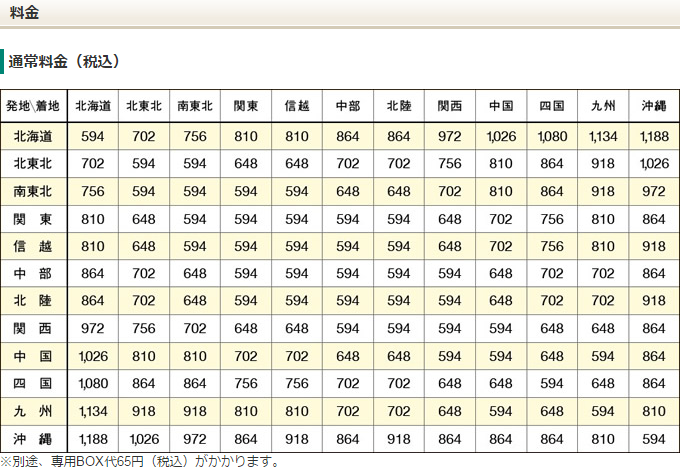The image size is (680, 468).
Task: Select the 南東北 column header
Action: (x=195, y=106)
